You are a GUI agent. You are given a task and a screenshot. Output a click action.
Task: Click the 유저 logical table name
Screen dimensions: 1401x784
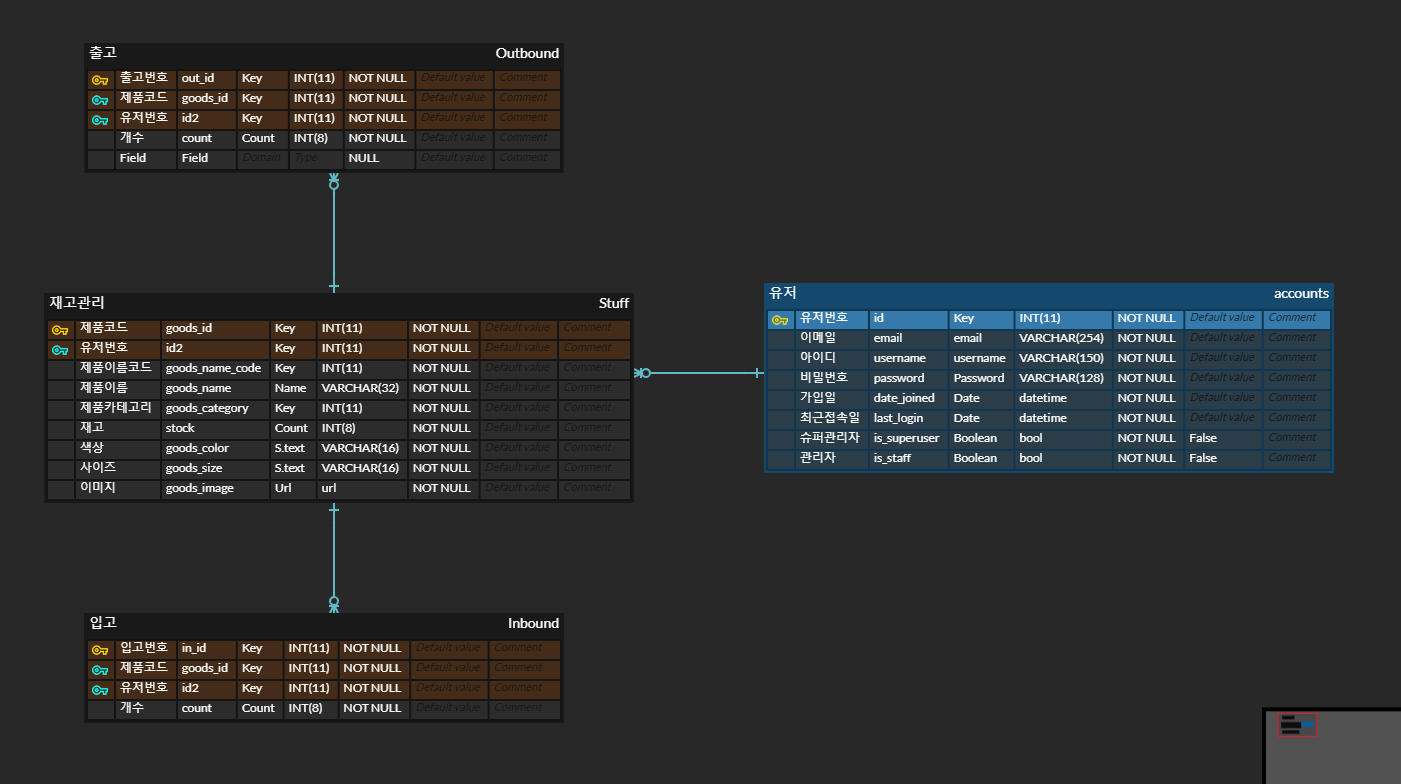pos(782,292)
